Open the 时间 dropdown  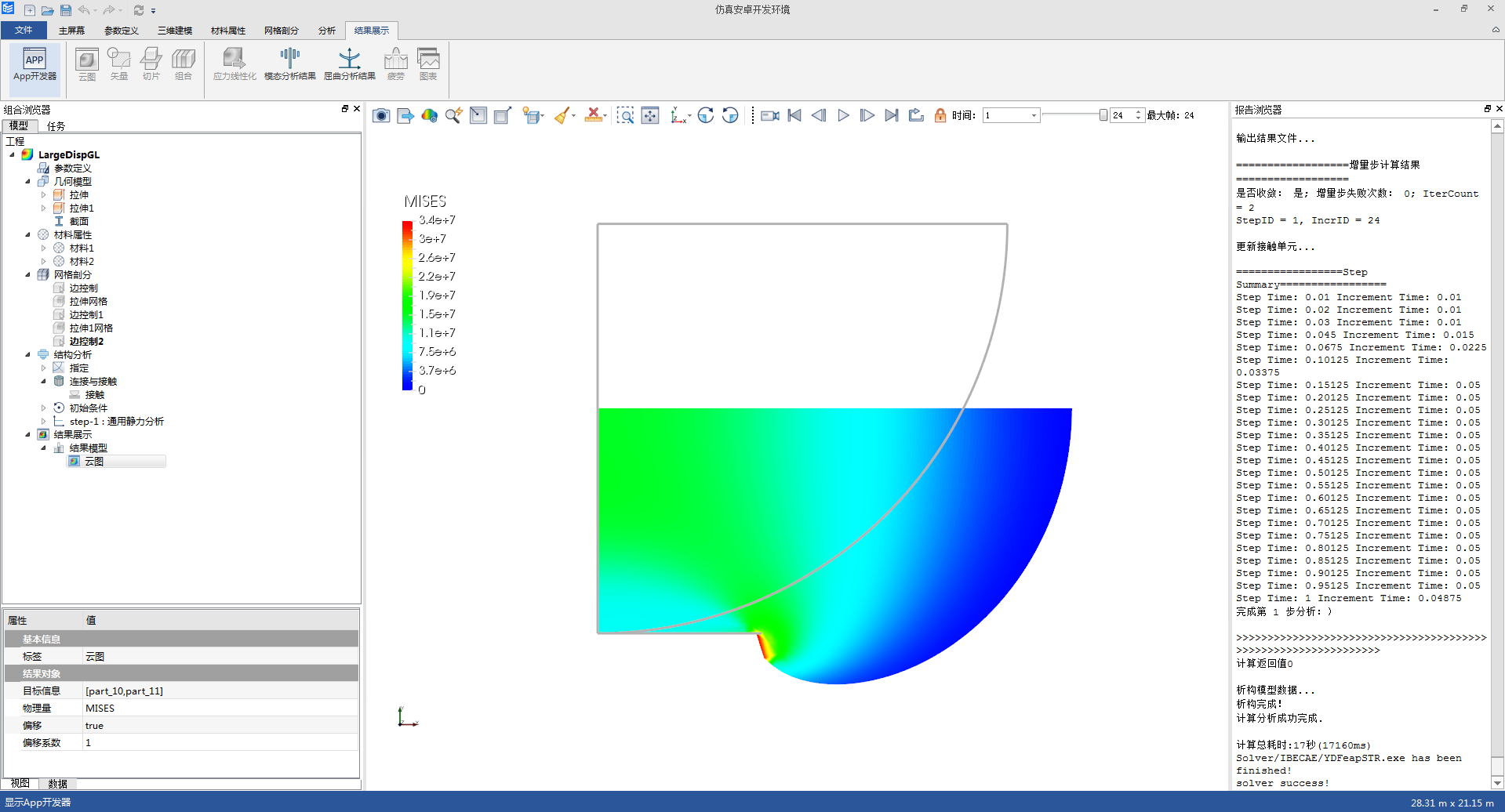click(x=1034, y=116)
